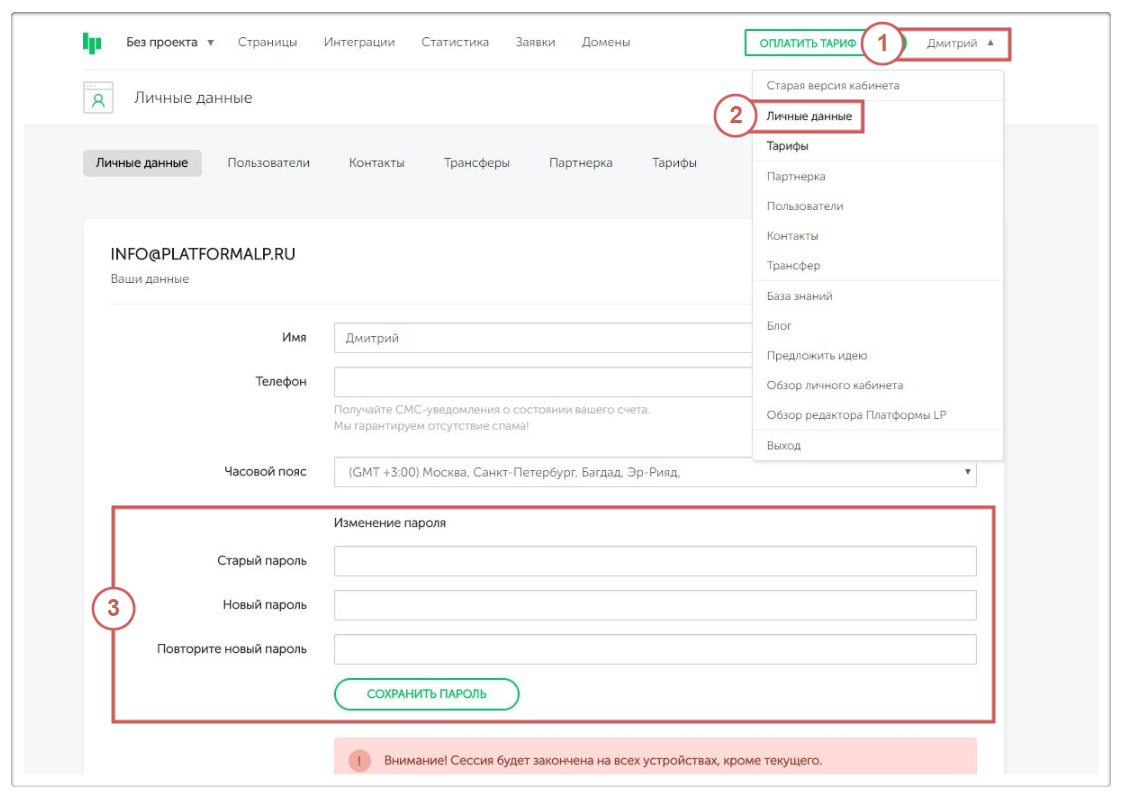Select Личные данные in user menu

click(809, 117)
